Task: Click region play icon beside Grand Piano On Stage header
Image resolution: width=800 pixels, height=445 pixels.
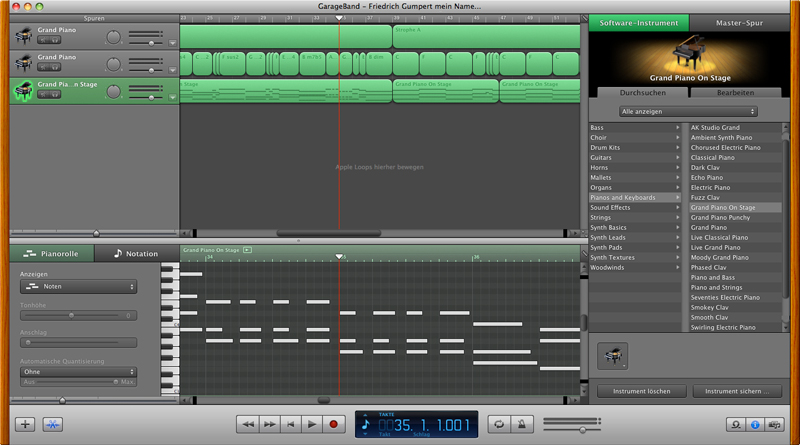Action: point(247,250)
